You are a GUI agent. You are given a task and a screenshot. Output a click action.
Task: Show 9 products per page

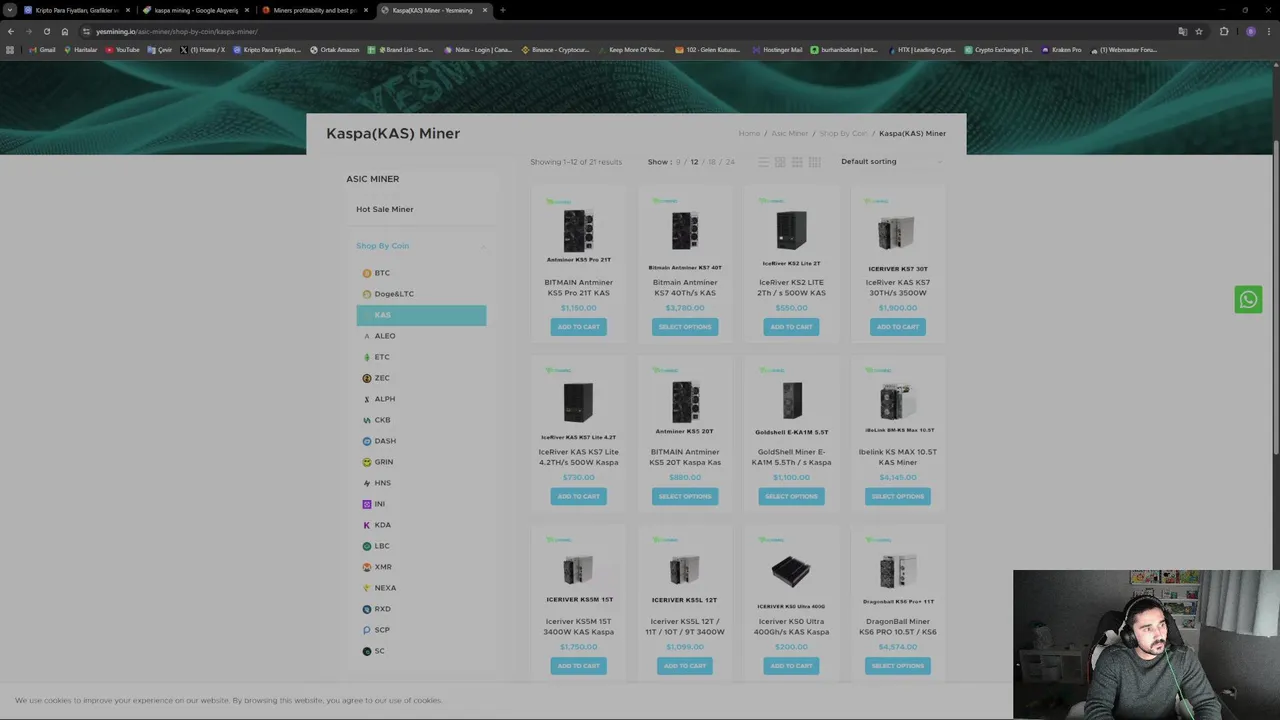pos(678,162)
